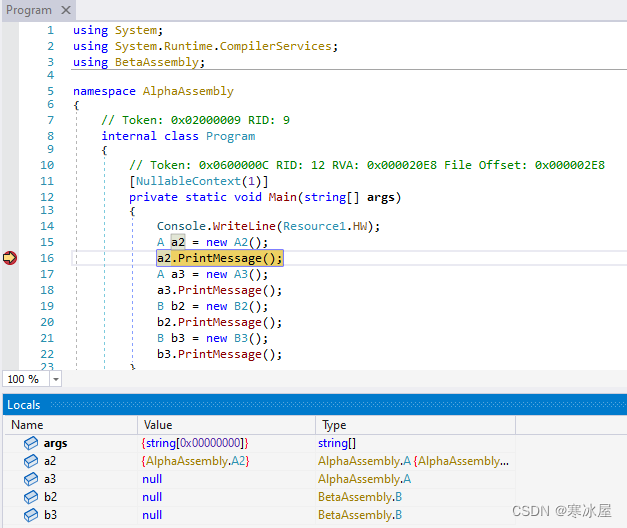Viewport: 627px width, 528px height.
Task: Click BetaAssembly in the using directive
Action: click(x=157, y=62)
